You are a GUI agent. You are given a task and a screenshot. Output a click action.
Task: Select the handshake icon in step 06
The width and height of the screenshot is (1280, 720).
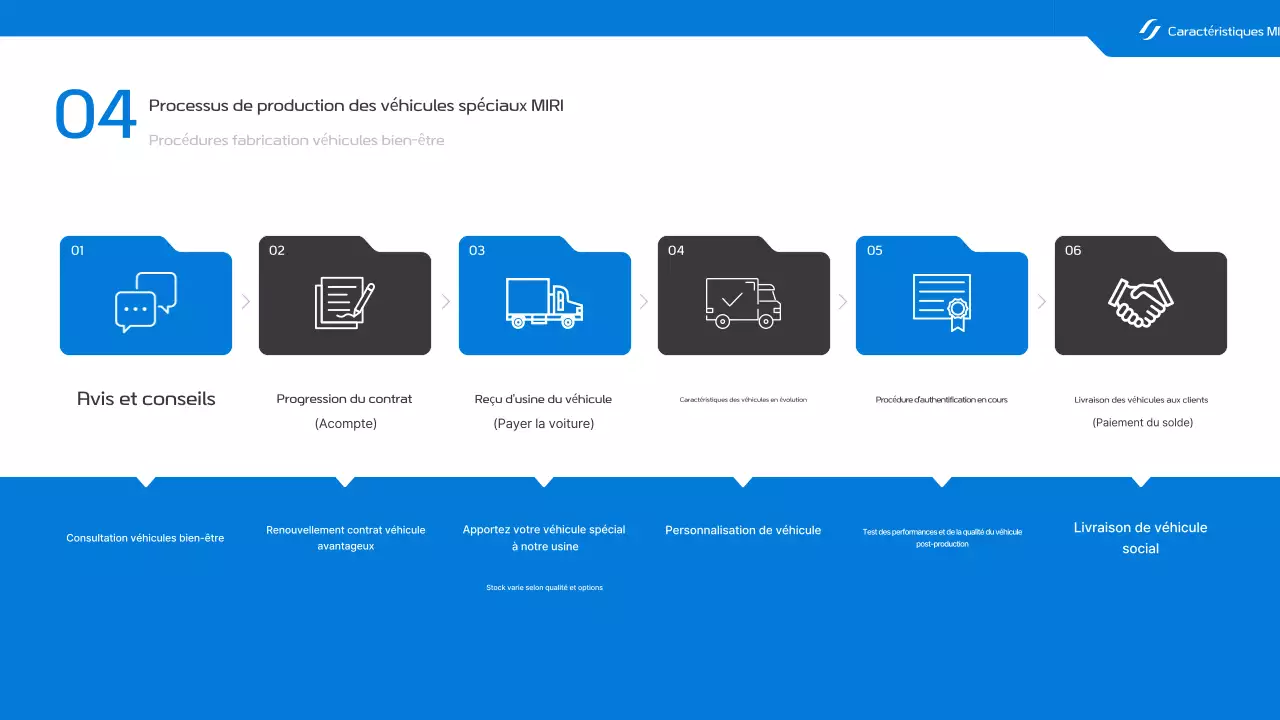click(x=1141, y=302)
